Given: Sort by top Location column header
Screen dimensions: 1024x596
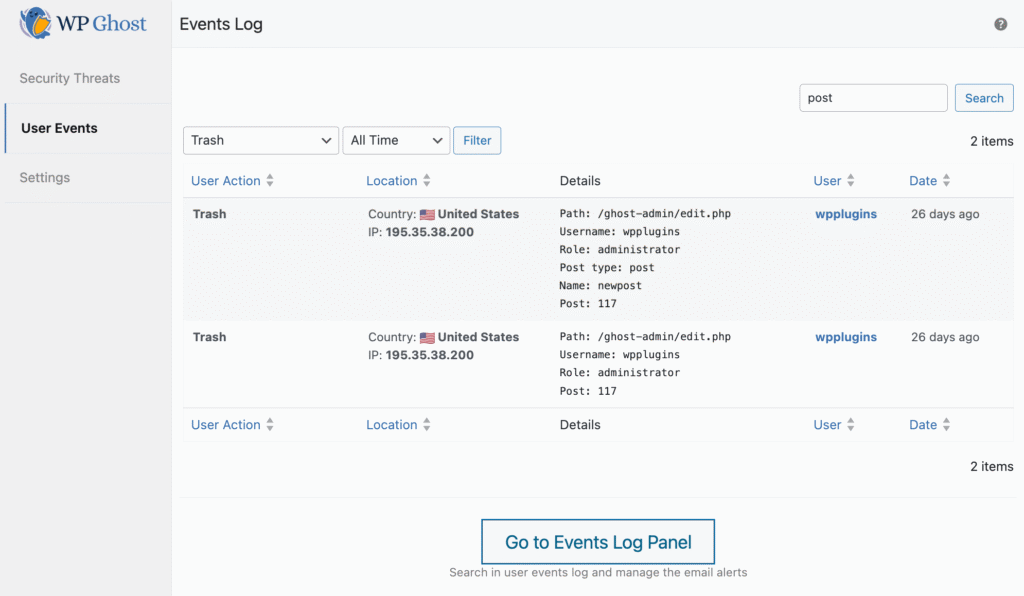Looking at the screenshot, I should click(391, 181).
